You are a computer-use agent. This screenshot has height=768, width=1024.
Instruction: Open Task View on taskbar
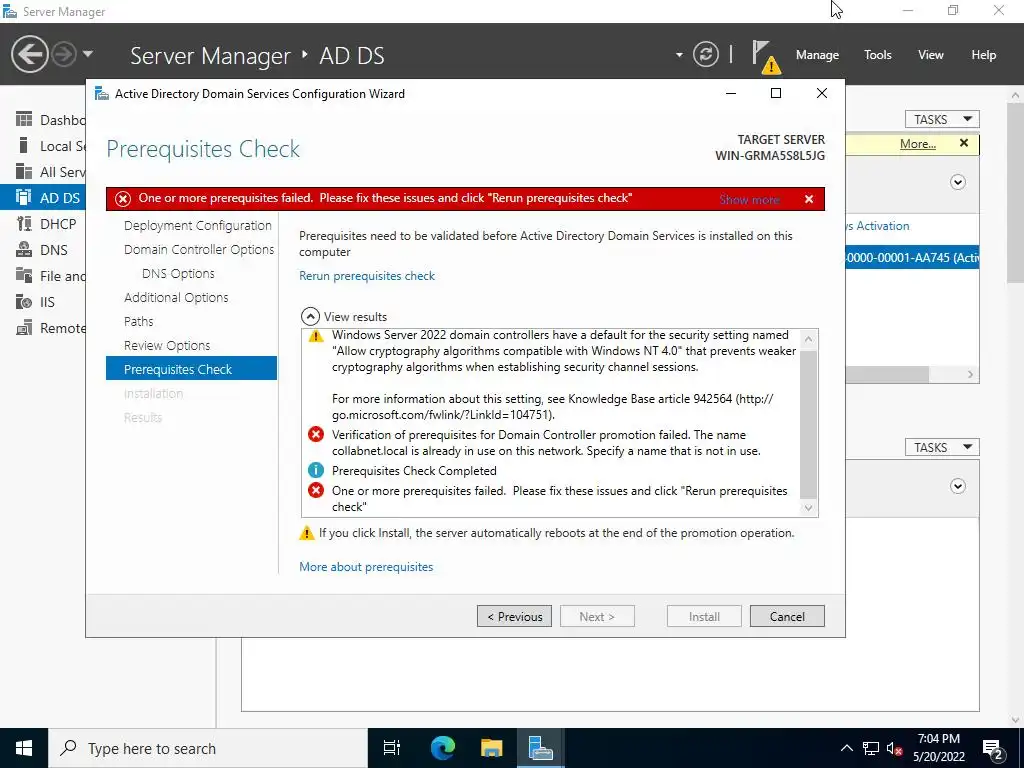tap(391, 748)
